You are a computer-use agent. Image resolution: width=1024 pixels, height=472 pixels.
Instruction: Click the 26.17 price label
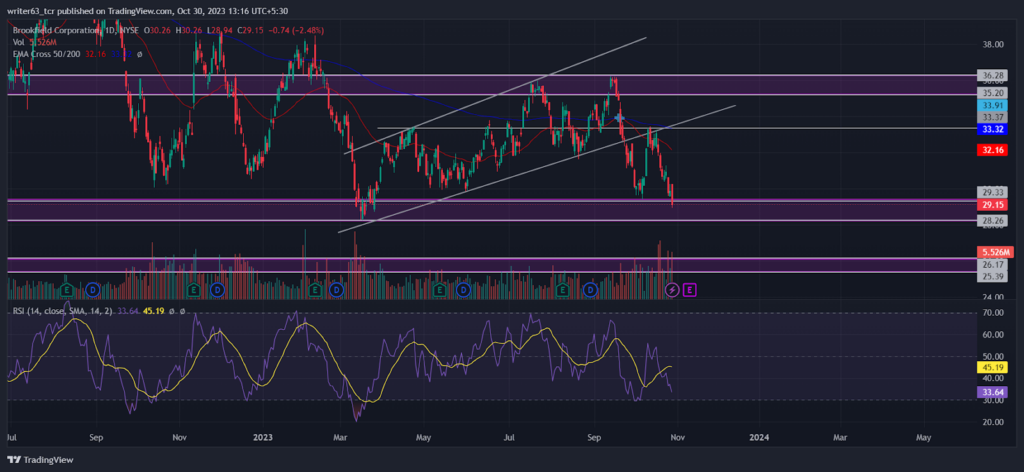coord(991,264)
